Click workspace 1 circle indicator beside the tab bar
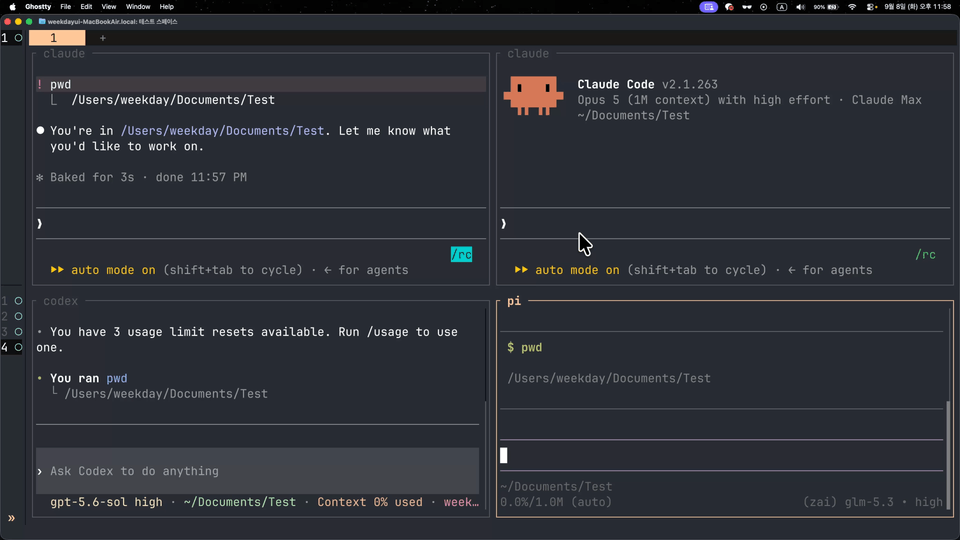Image resolution: width=960 pixels, height=540 pixels. [x=18, y=38]
